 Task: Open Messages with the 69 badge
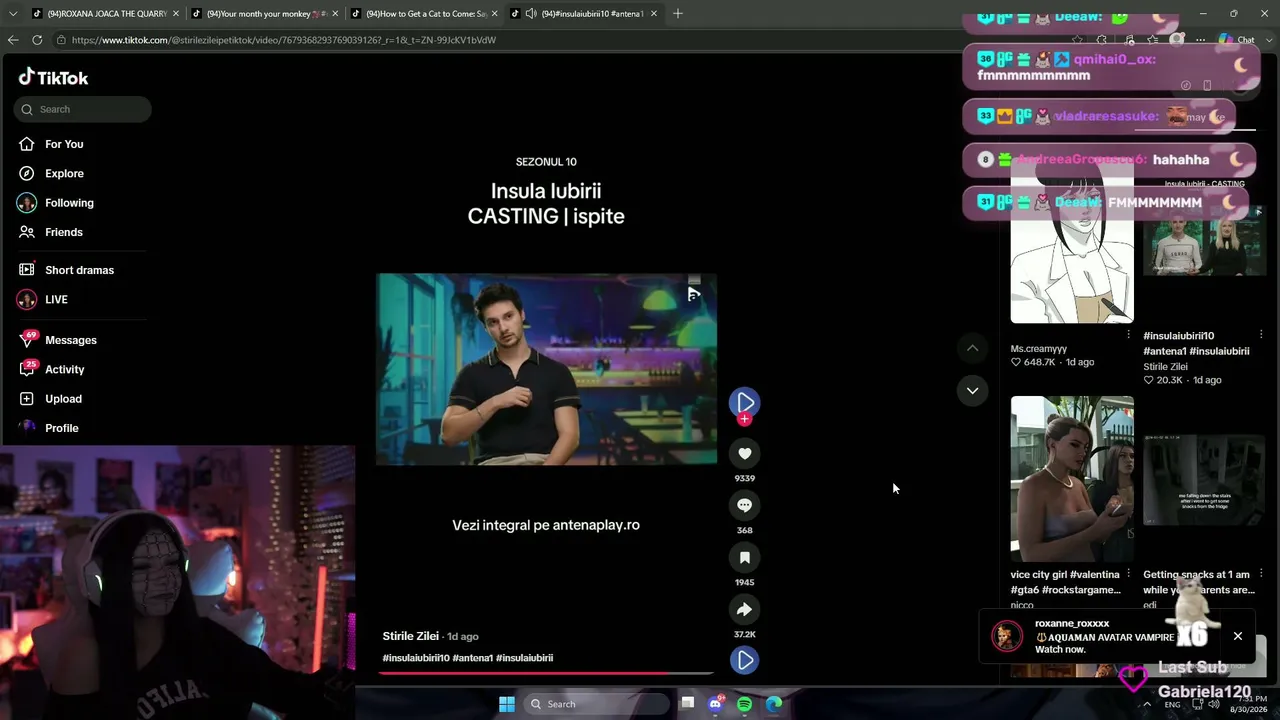(x=70, y=340)
